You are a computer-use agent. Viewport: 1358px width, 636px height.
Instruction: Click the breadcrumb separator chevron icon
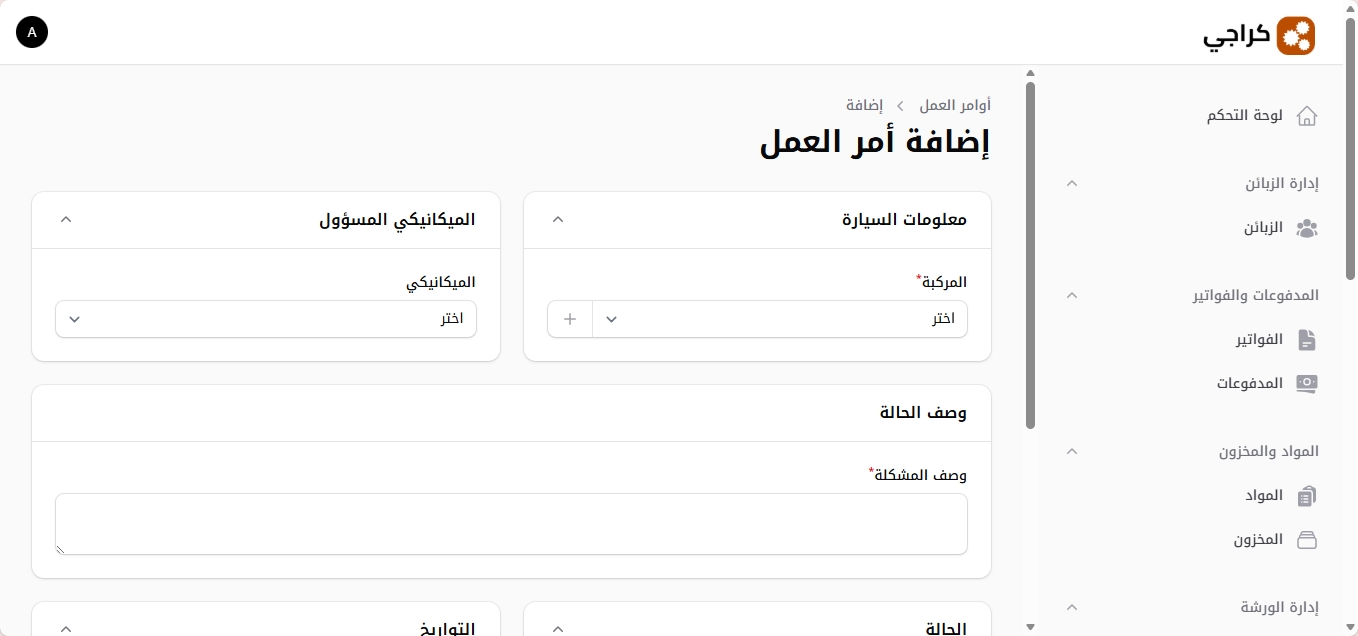click(x=900, y=105)
